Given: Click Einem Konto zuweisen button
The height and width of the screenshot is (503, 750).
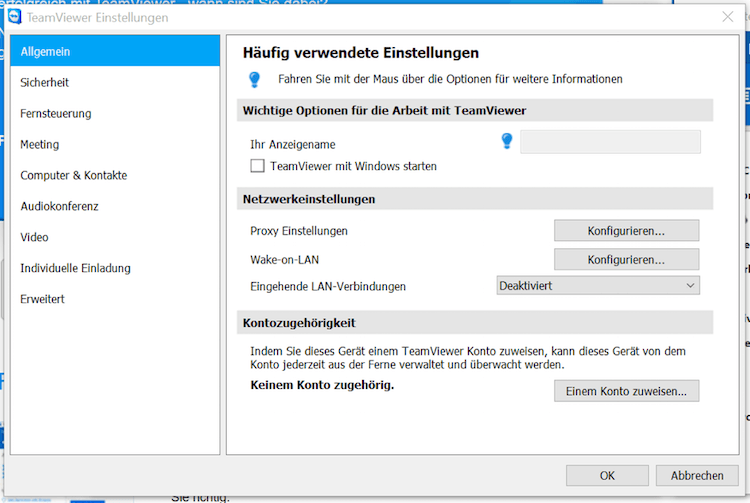Looking at the screenshot, I should point(626,391).
